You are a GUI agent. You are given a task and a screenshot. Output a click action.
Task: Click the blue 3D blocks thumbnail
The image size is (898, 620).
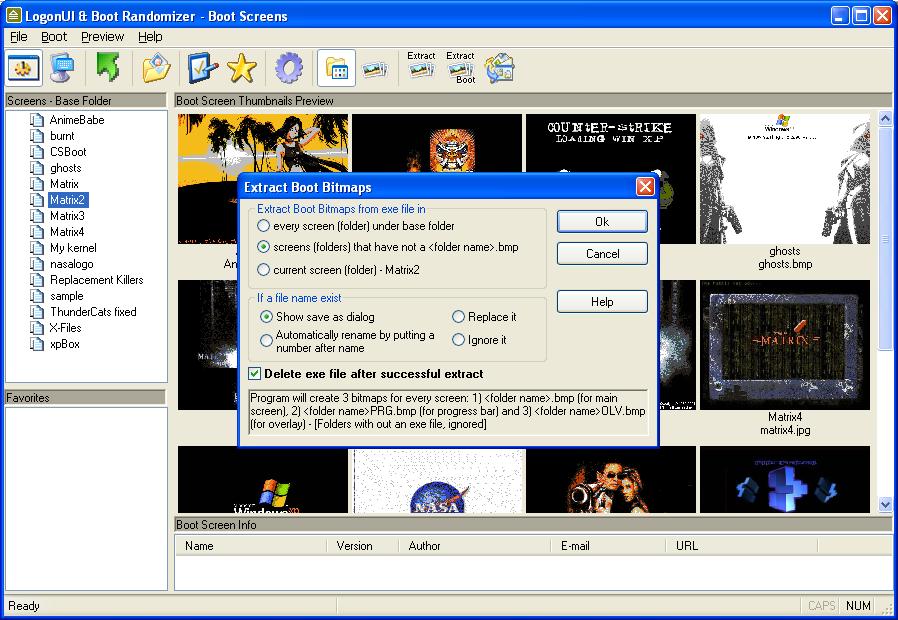coord(785,480)
